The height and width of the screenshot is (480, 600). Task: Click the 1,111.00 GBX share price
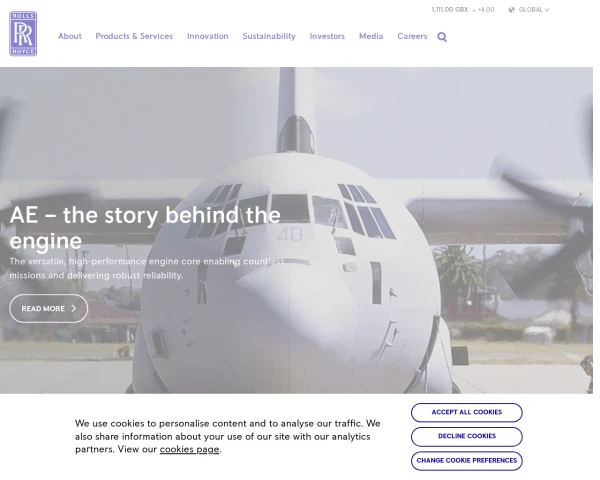[450, 10]
